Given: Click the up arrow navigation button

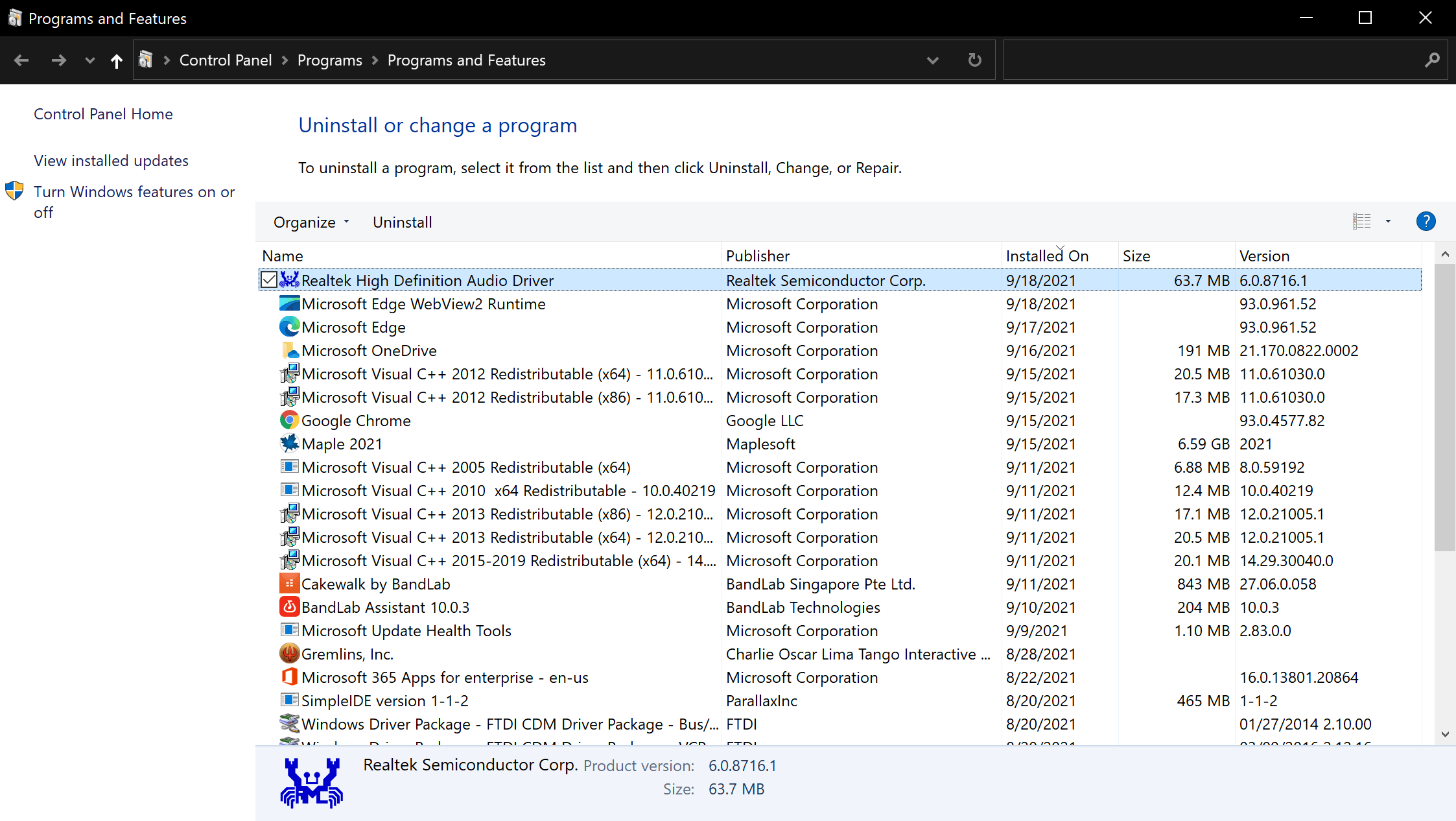Looking at the screenshot, I should click(117, 60).
